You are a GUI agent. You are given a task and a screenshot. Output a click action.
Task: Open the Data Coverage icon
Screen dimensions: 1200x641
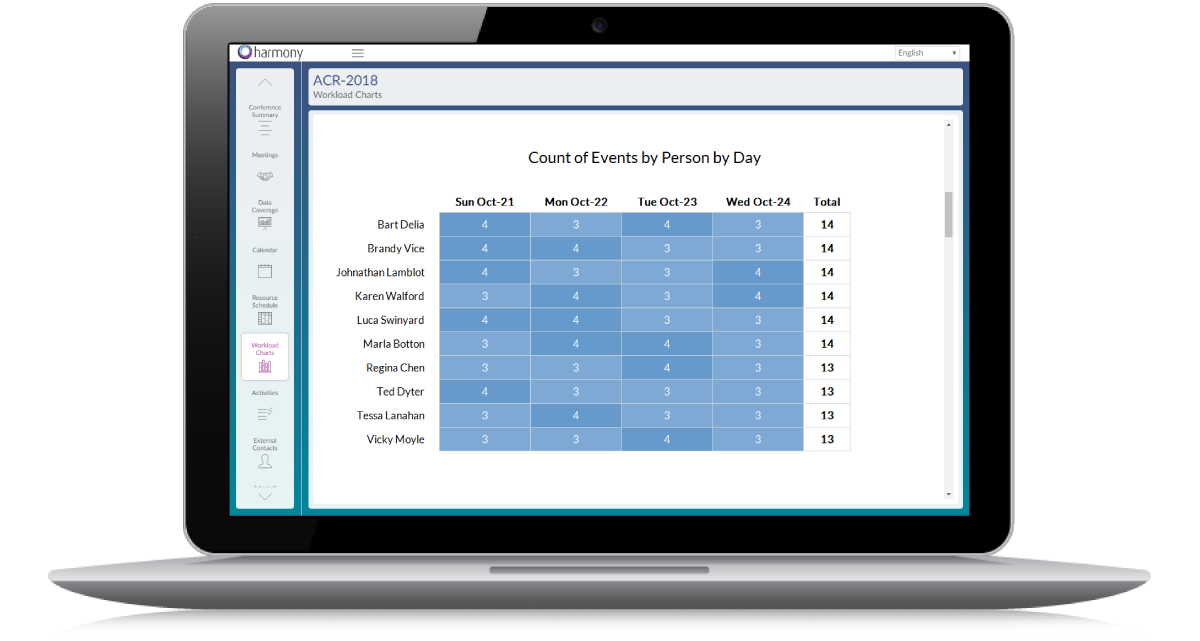click(x=265, y=223)
